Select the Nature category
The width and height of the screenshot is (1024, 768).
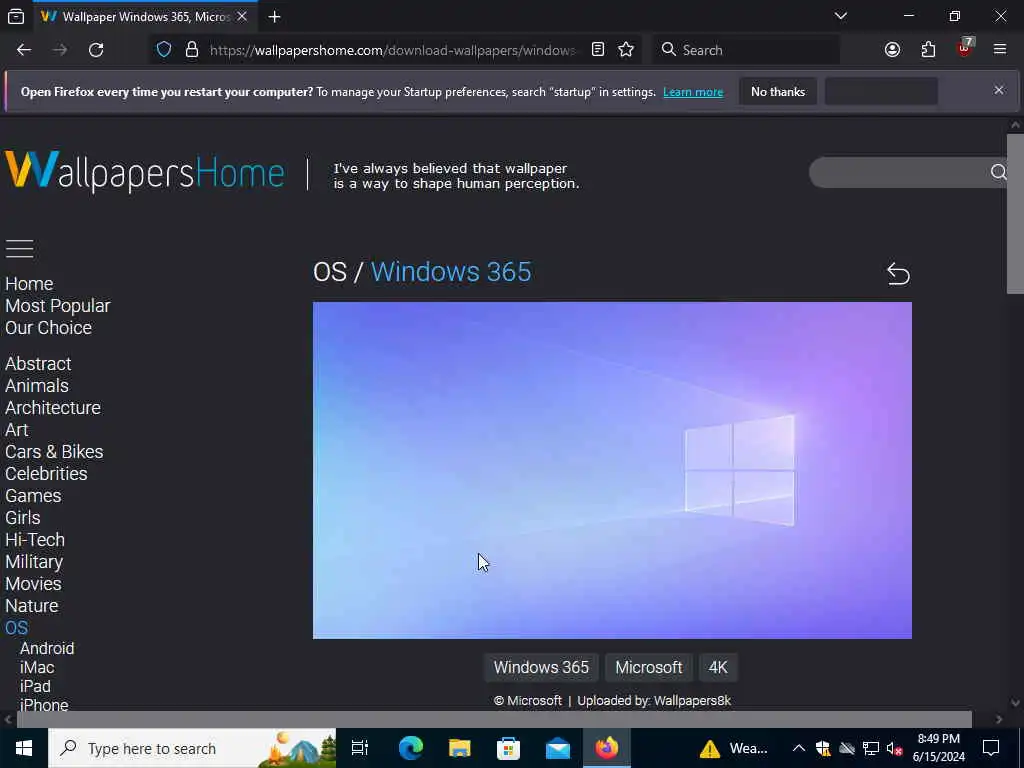pyautogui.click(x=32, y=606)
